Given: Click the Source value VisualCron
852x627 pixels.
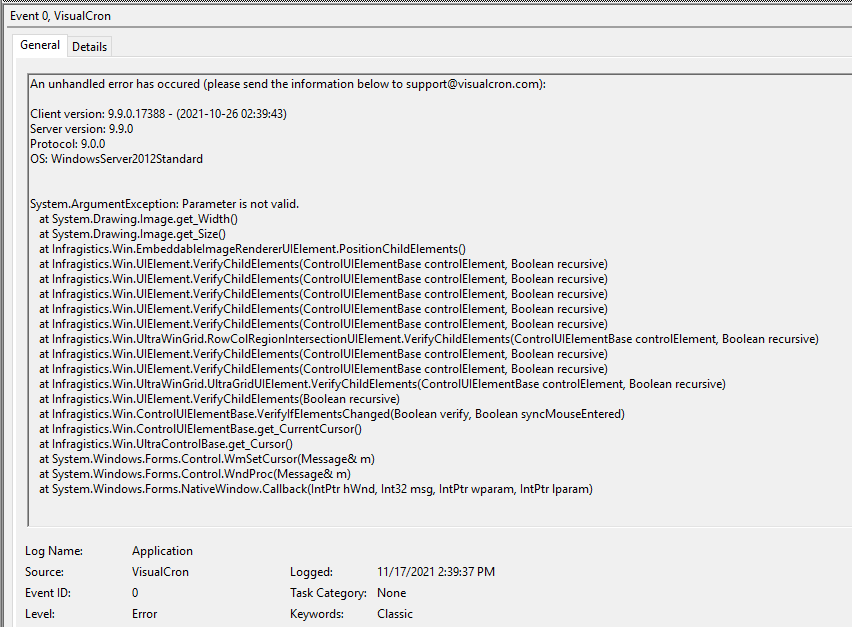Looking at the screenshot, I should pyautogui.click(x=160, y=572).
